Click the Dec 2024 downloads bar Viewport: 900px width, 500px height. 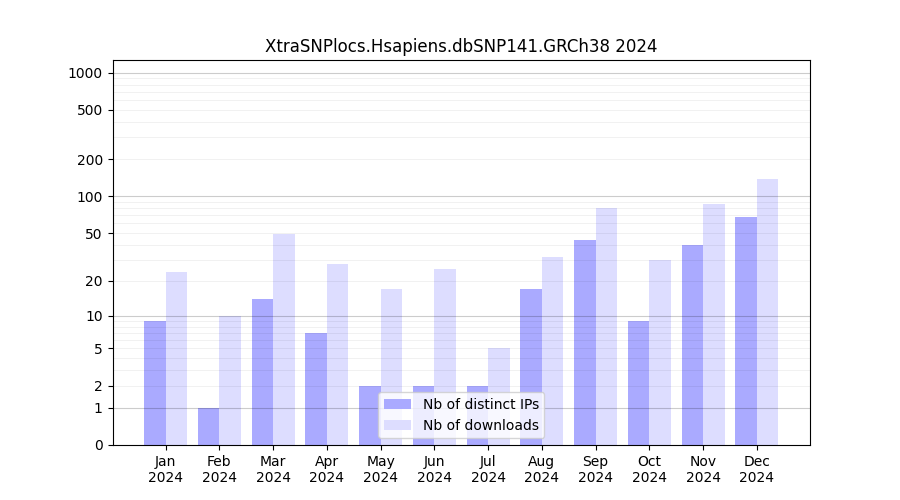tap(767, 312)
